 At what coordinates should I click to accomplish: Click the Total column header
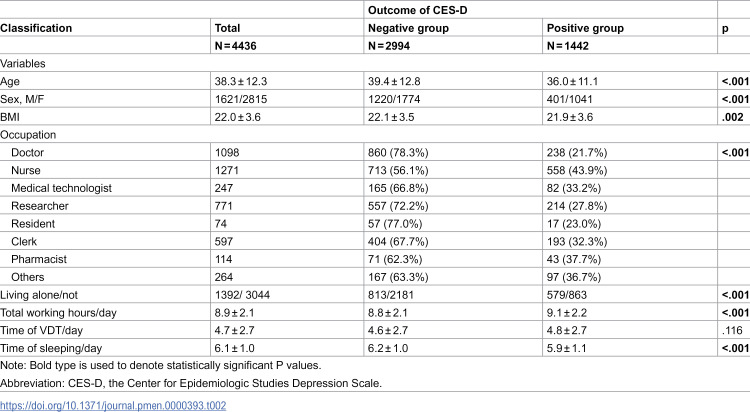tap(227, 28)
